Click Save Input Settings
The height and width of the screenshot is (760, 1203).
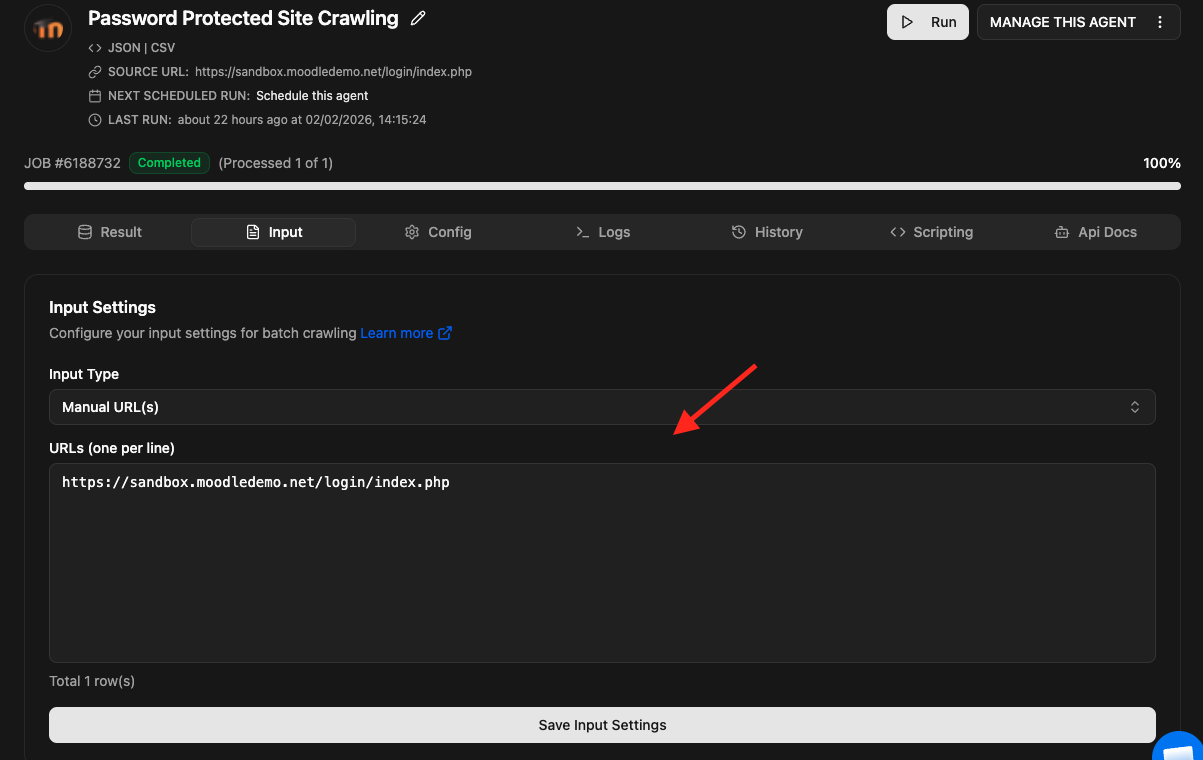(601, 725)
